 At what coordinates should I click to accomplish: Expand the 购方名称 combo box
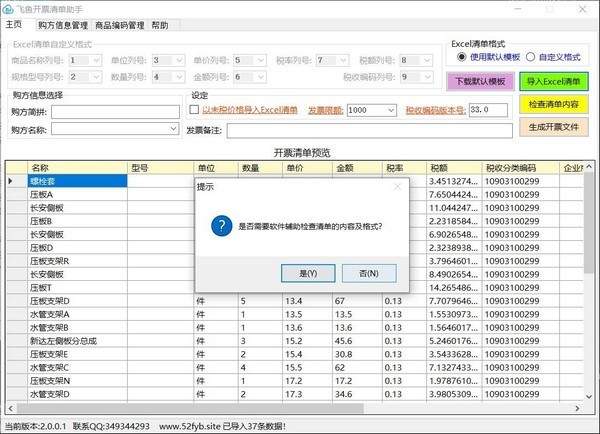pos(175,129)
